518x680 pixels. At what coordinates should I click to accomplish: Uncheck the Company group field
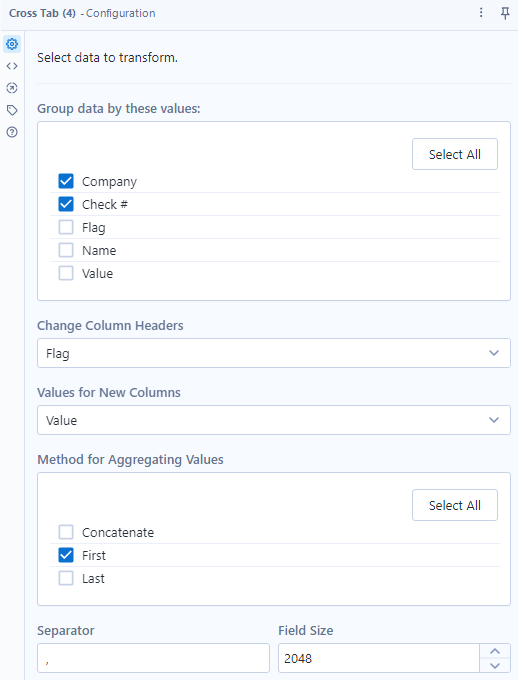(66, 181)
